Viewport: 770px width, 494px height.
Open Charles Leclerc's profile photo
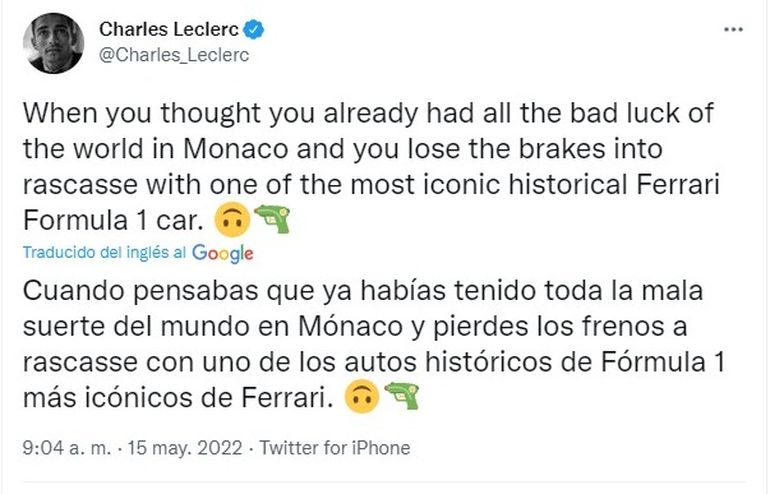54,43
